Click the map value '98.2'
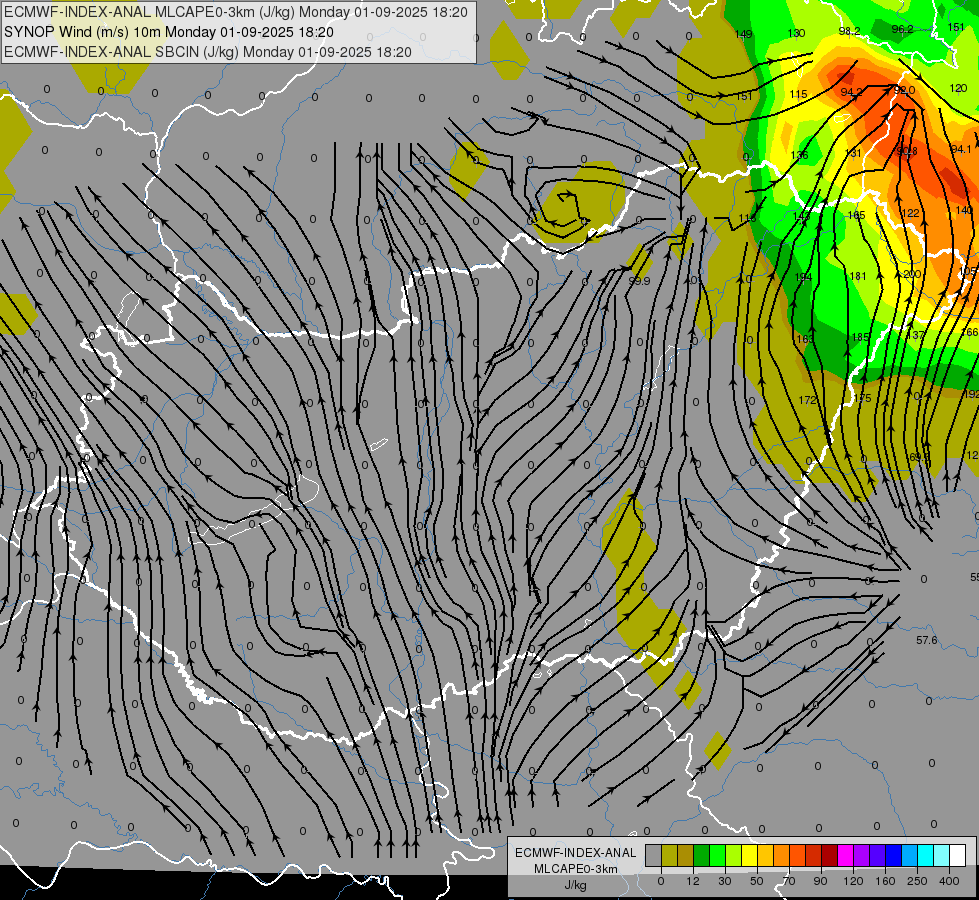This screenshot has height=900, width=979. (850, 31)
